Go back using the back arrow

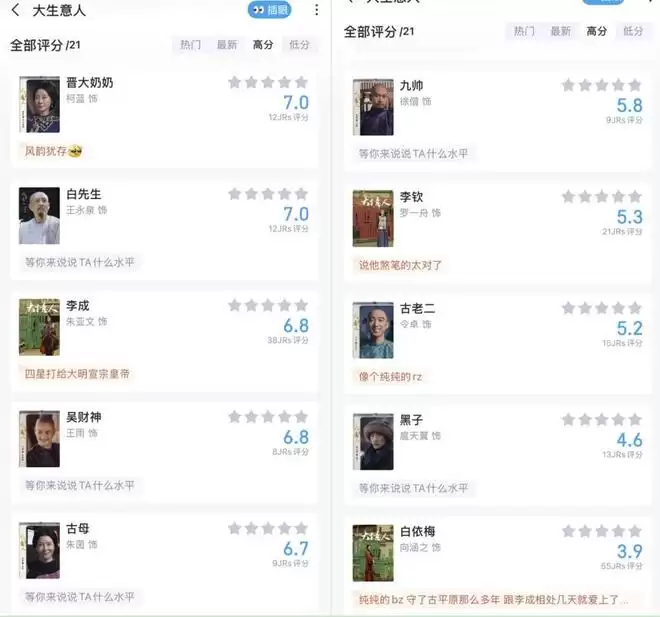coord(16,10)
